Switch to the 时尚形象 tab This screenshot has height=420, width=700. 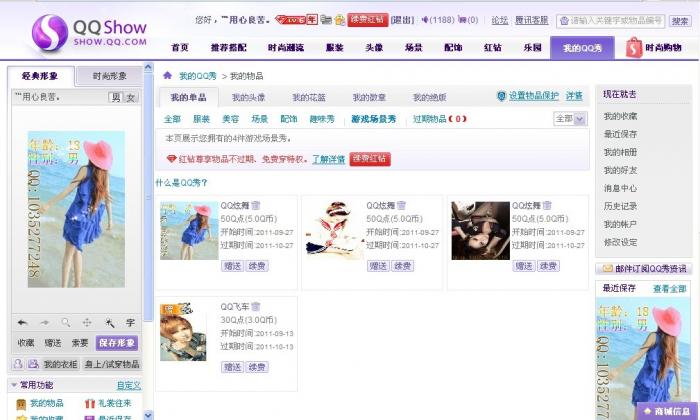point(109,76)
